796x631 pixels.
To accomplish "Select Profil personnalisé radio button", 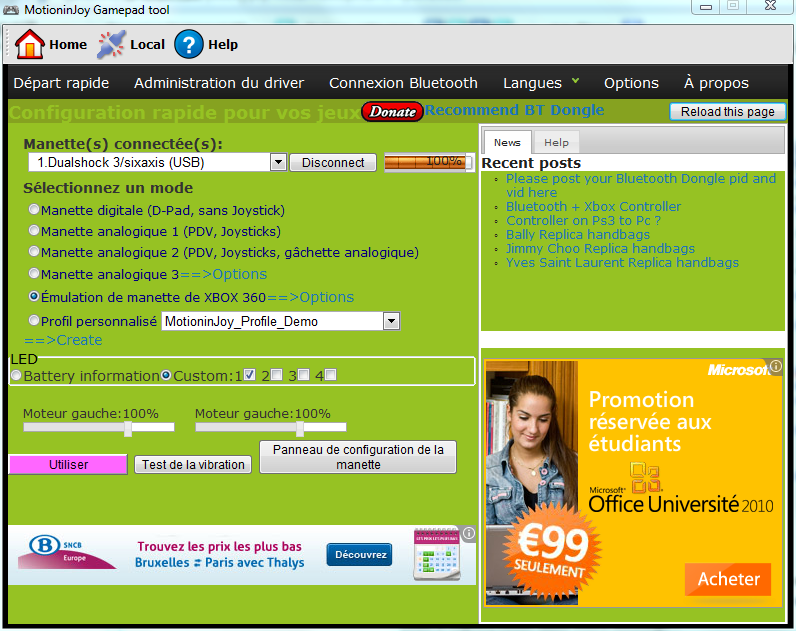I will (34, 320).
